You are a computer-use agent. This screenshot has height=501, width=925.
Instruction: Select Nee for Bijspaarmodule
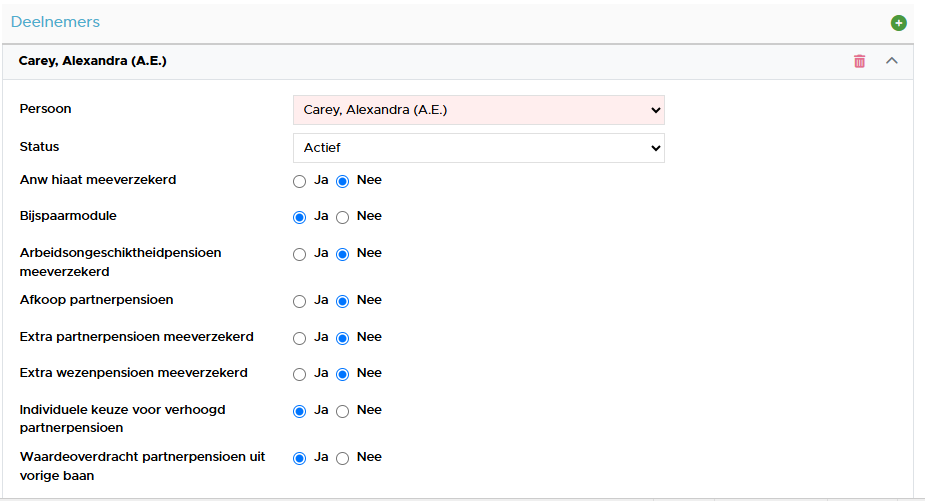[x=343, y=217]
